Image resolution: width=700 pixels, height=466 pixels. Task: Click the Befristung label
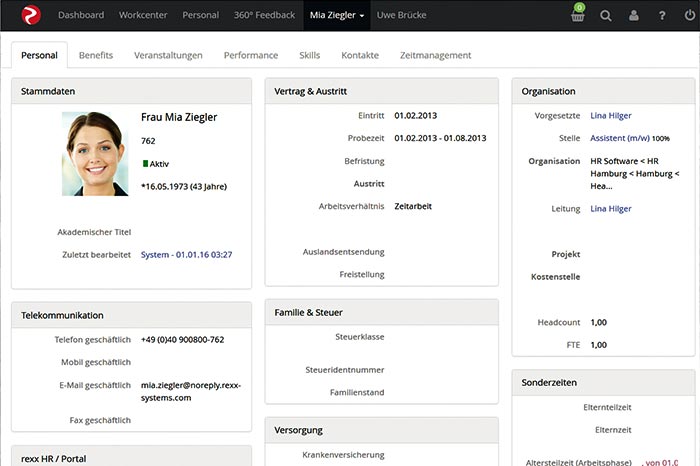coord(364,161)
